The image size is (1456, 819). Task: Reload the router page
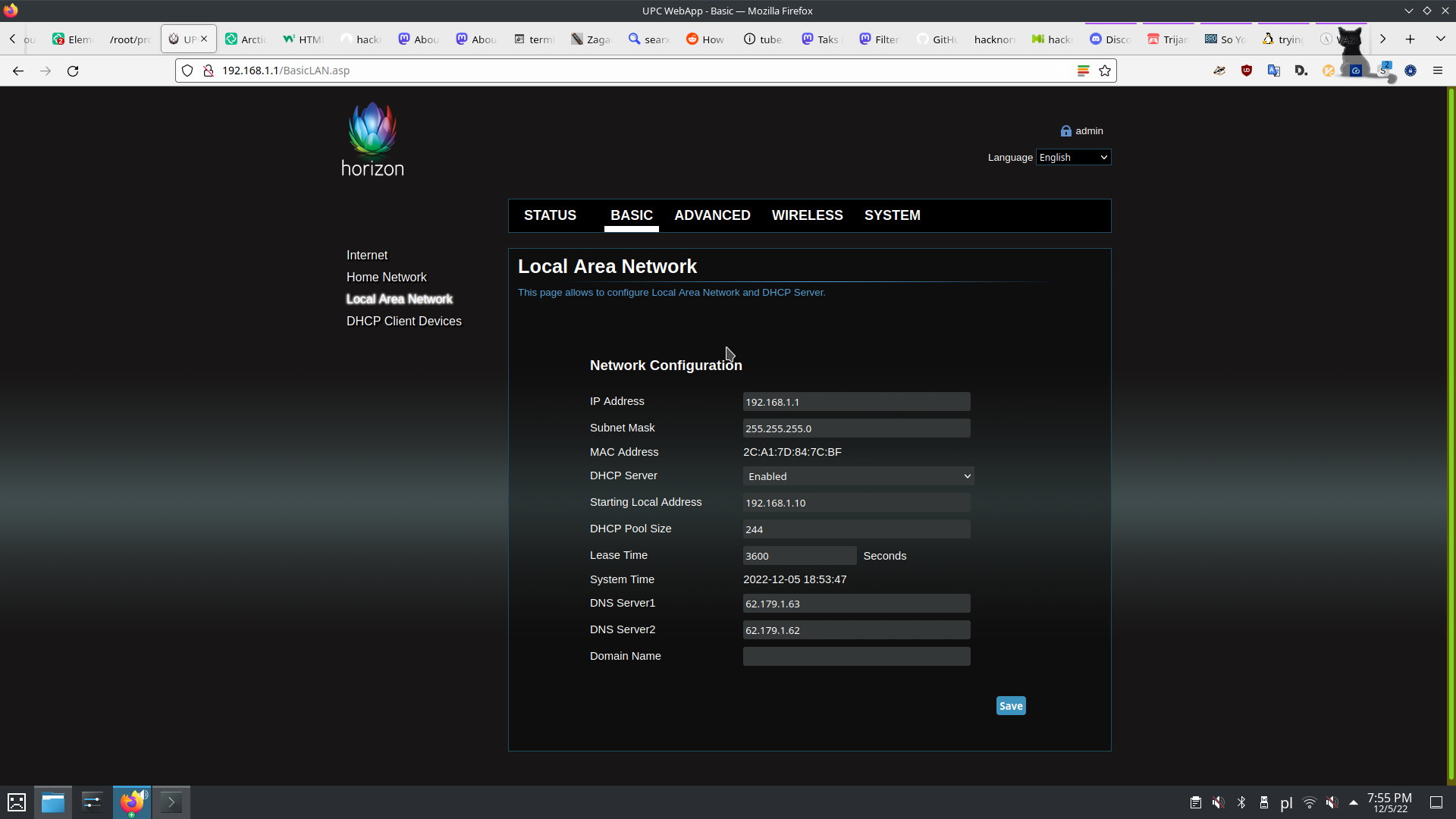pos(73,71)
